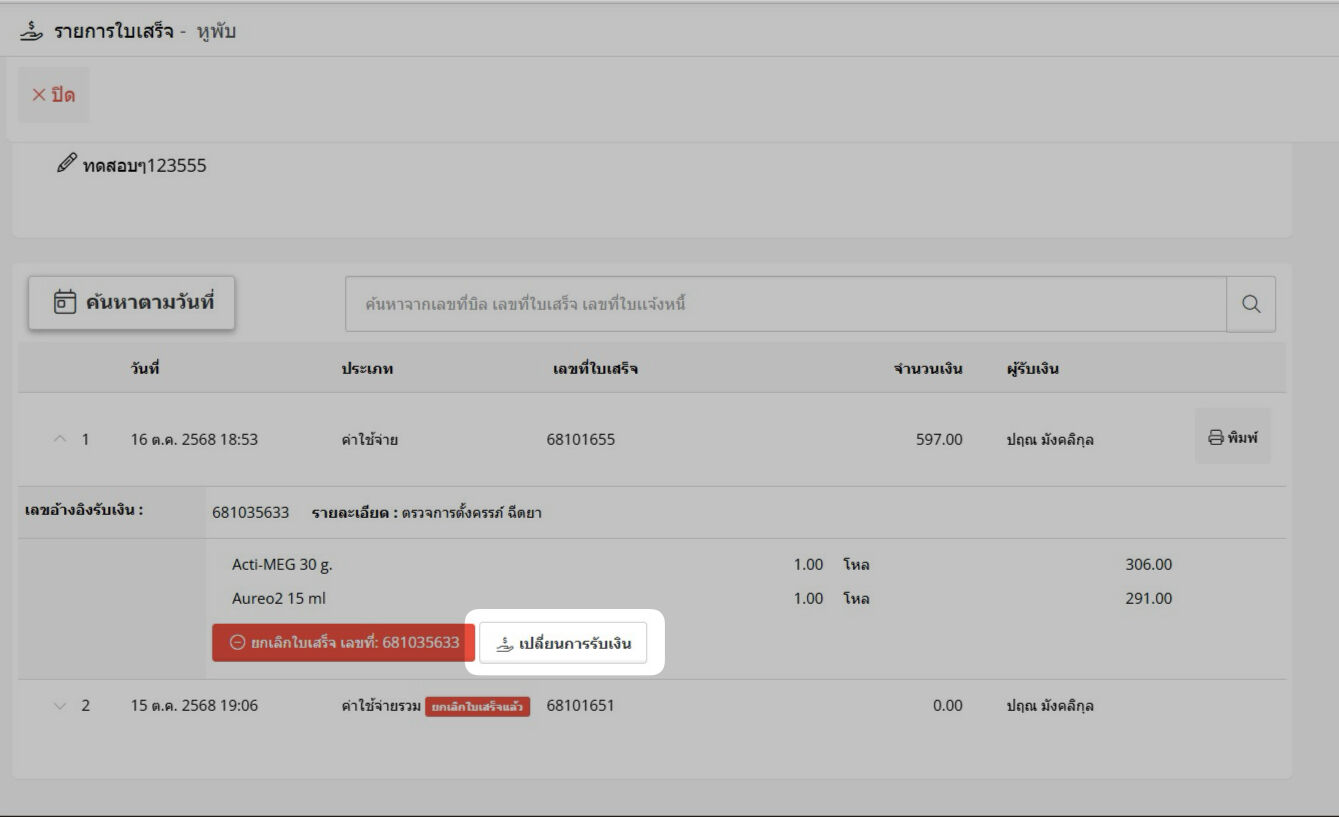Image resolution: width=1339 pixels, height=817 pixels.
Task: Select the Aureo2 15 ml line item
Action: [x=279, y=598]
